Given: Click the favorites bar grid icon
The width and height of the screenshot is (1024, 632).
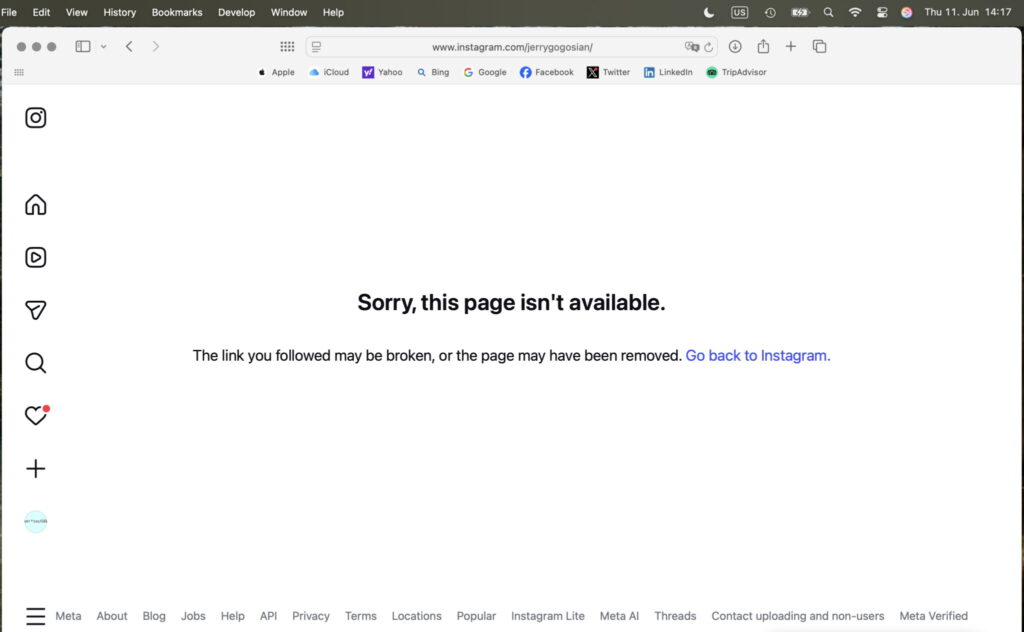Looking at the screenshot, I should coord(19,72).
